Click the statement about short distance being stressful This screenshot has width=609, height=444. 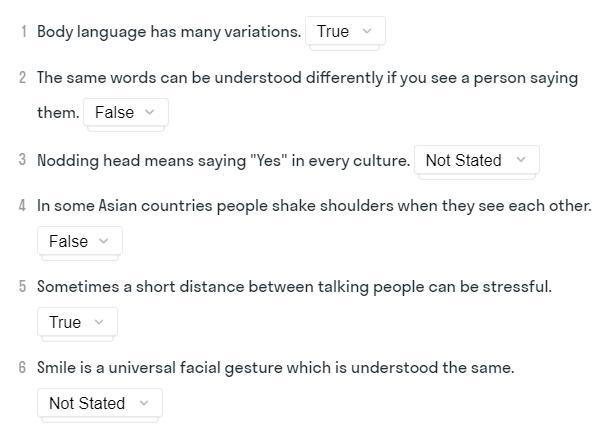[x=294, y=287]
